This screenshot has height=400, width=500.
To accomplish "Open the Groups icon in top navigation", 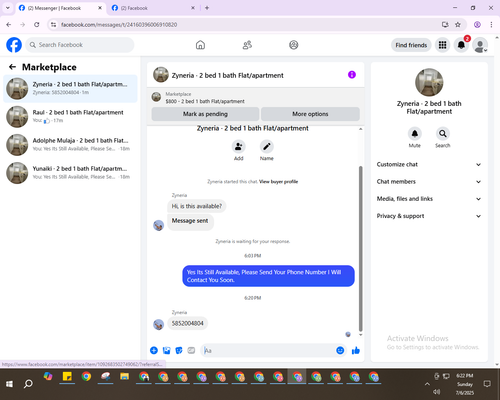I will click(294, 45).
